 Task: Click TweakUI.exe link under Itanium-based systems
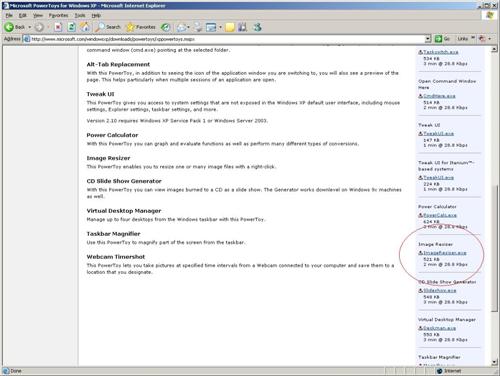click(438, 178)
